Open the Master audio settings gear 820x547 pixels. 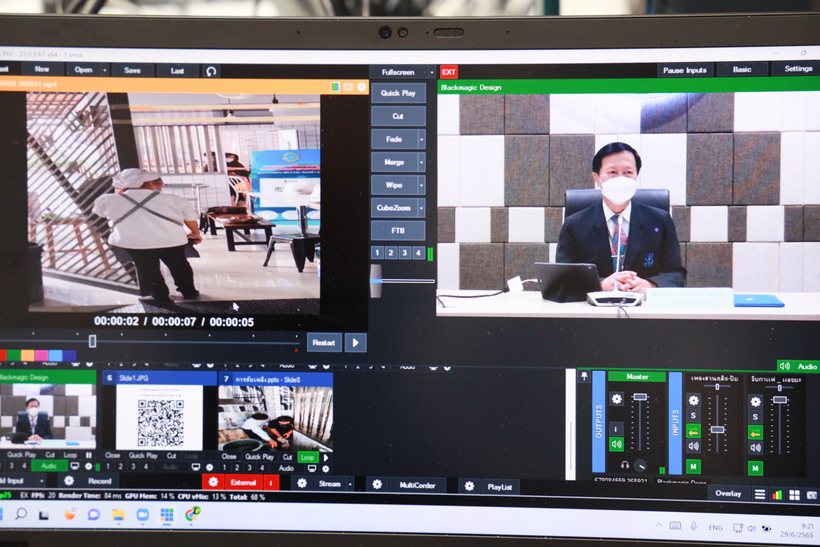point(617,399)
